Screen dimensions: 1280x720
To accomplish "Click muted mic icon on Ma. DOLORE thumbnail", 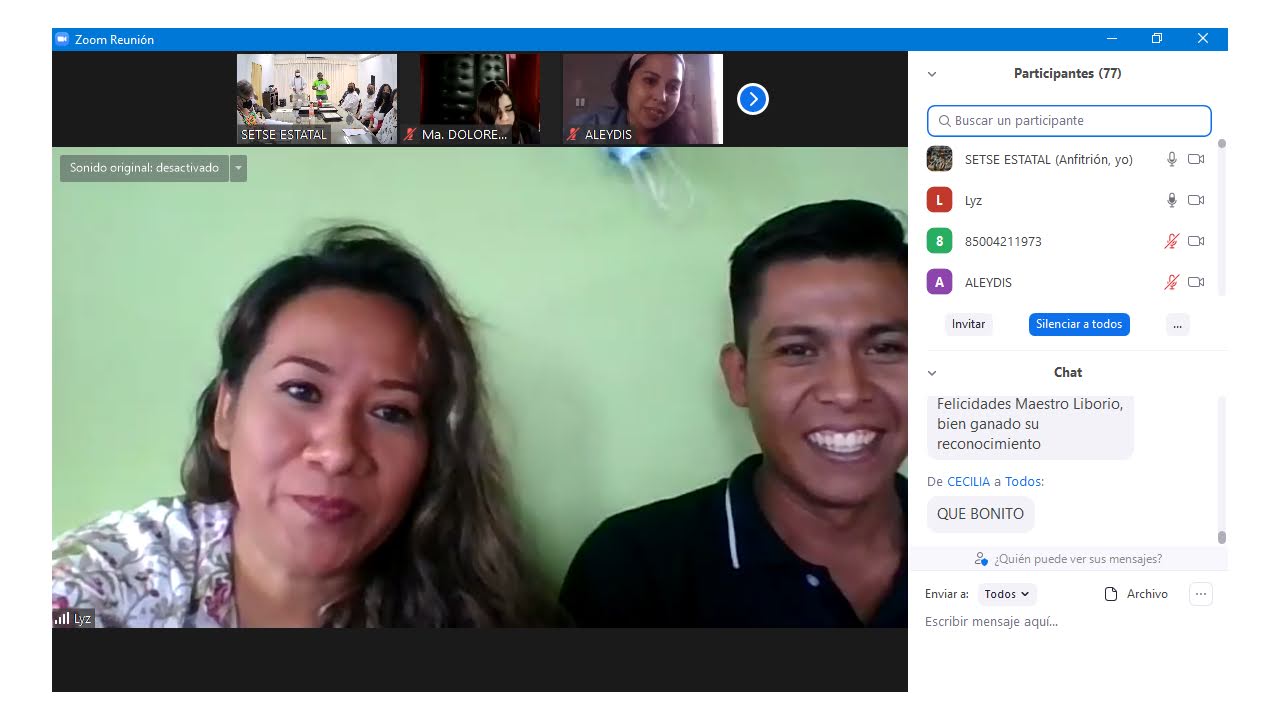I will [x=411, y=134].
